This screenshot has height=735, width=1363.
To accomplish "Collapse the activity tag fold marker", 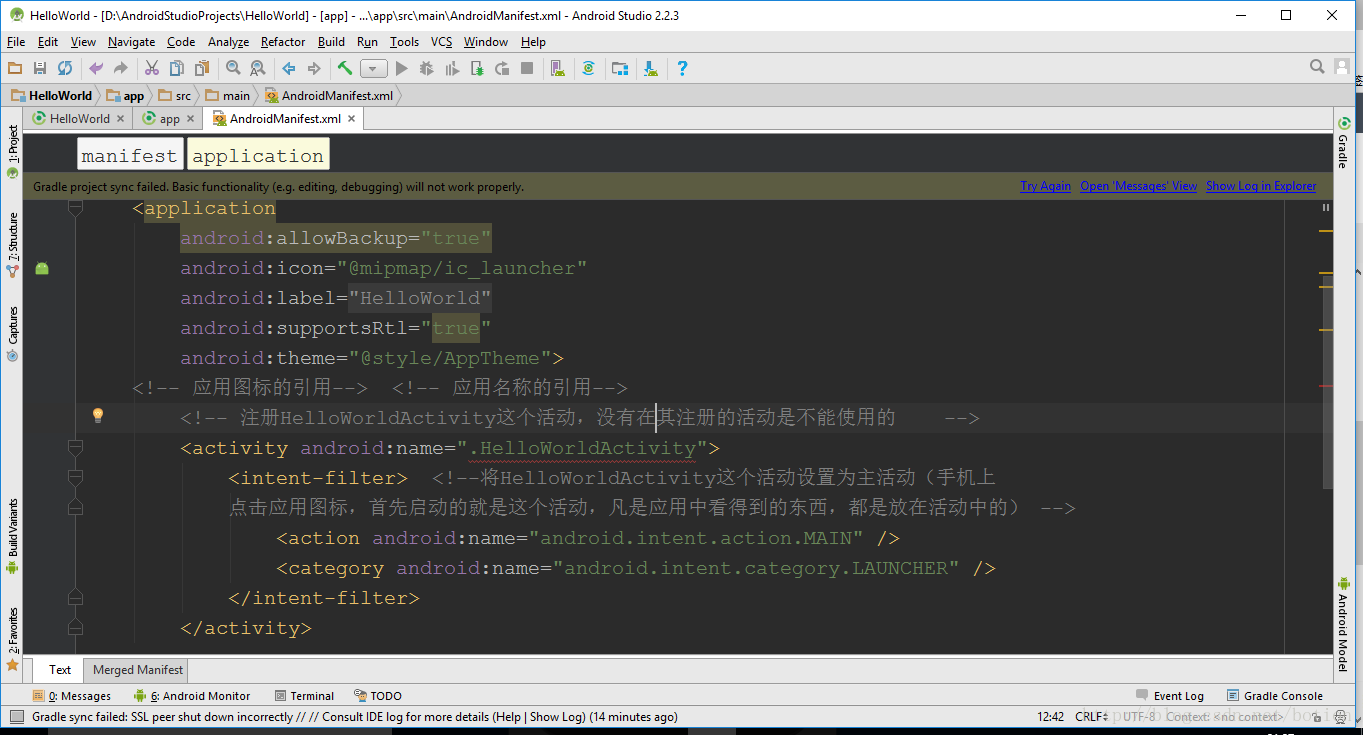I will pos(75,447).
